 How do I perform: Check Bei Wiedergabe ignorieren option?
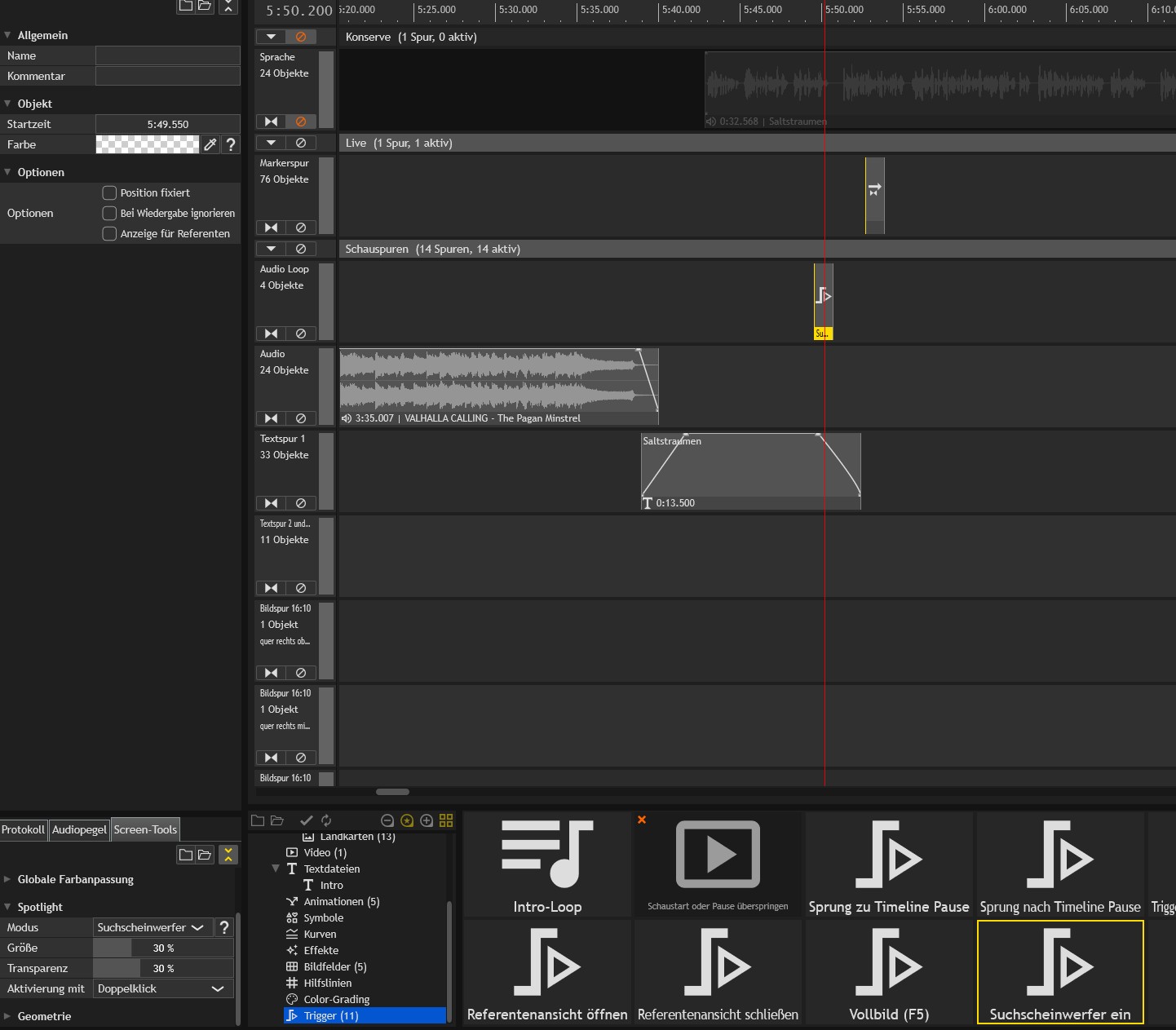[x=109, y=214]
